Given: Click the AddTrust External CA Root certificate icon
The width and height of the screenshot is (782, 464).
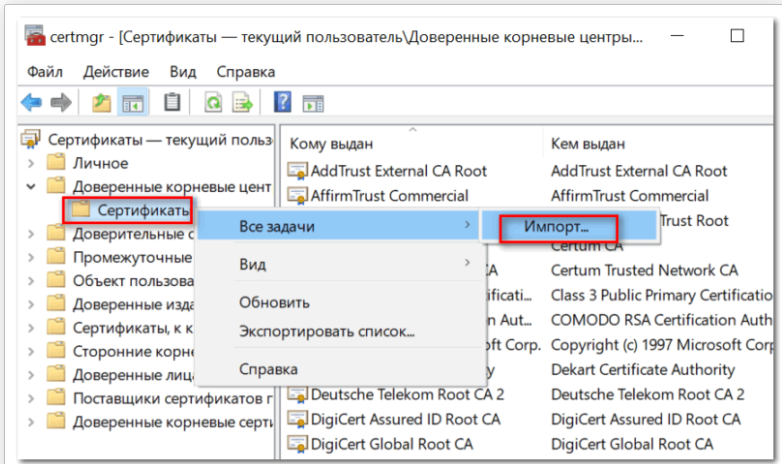Looking at the screenshot, I should click(x=297, y=171).
